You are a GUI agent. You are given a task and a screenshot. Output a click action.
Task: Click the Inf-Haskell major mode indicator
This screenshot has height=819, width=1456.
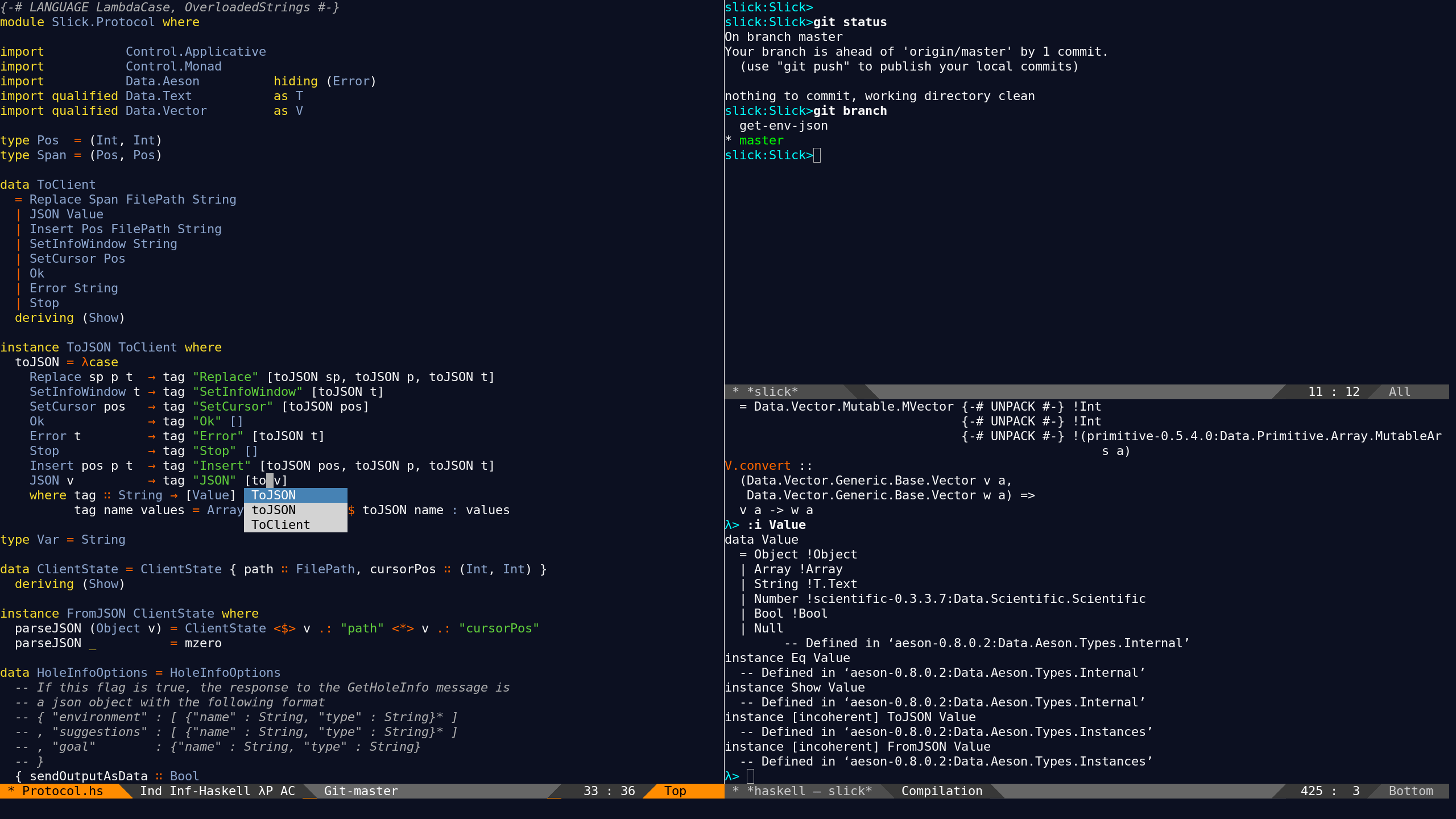point(209,791)
